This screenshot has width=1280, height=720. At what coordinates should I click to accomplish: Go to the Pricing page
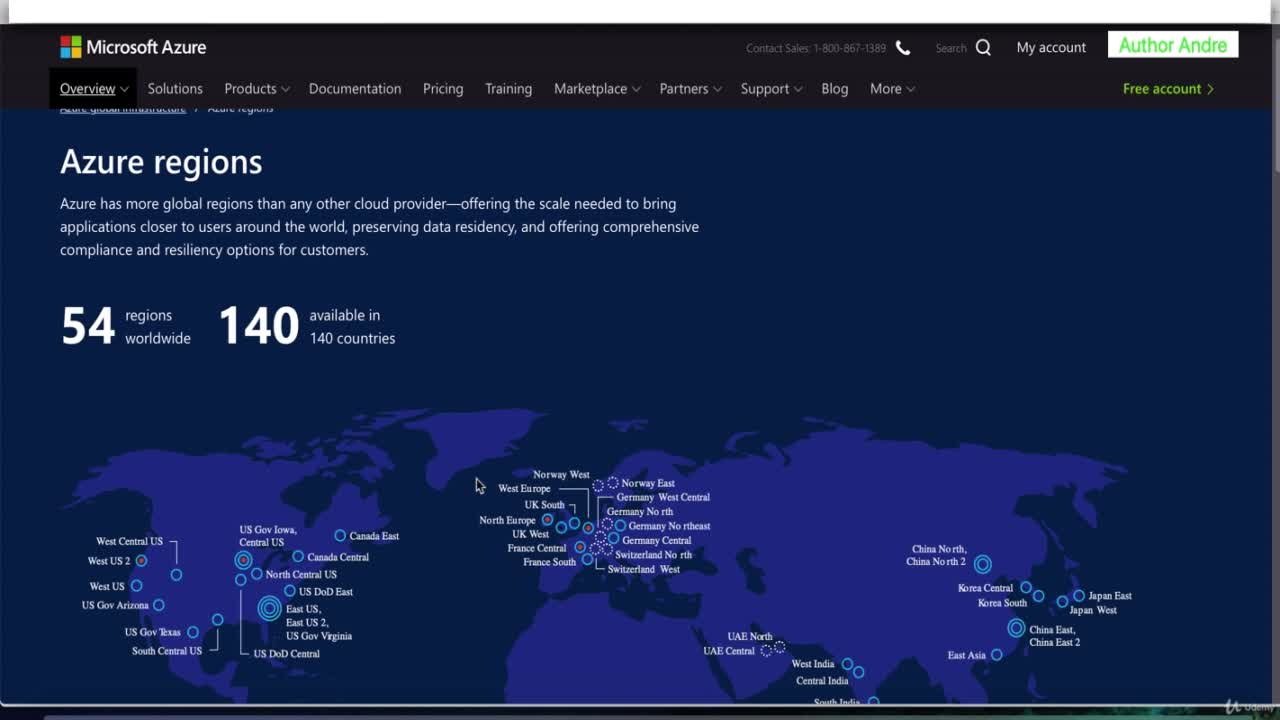click(x=443, y=89)
